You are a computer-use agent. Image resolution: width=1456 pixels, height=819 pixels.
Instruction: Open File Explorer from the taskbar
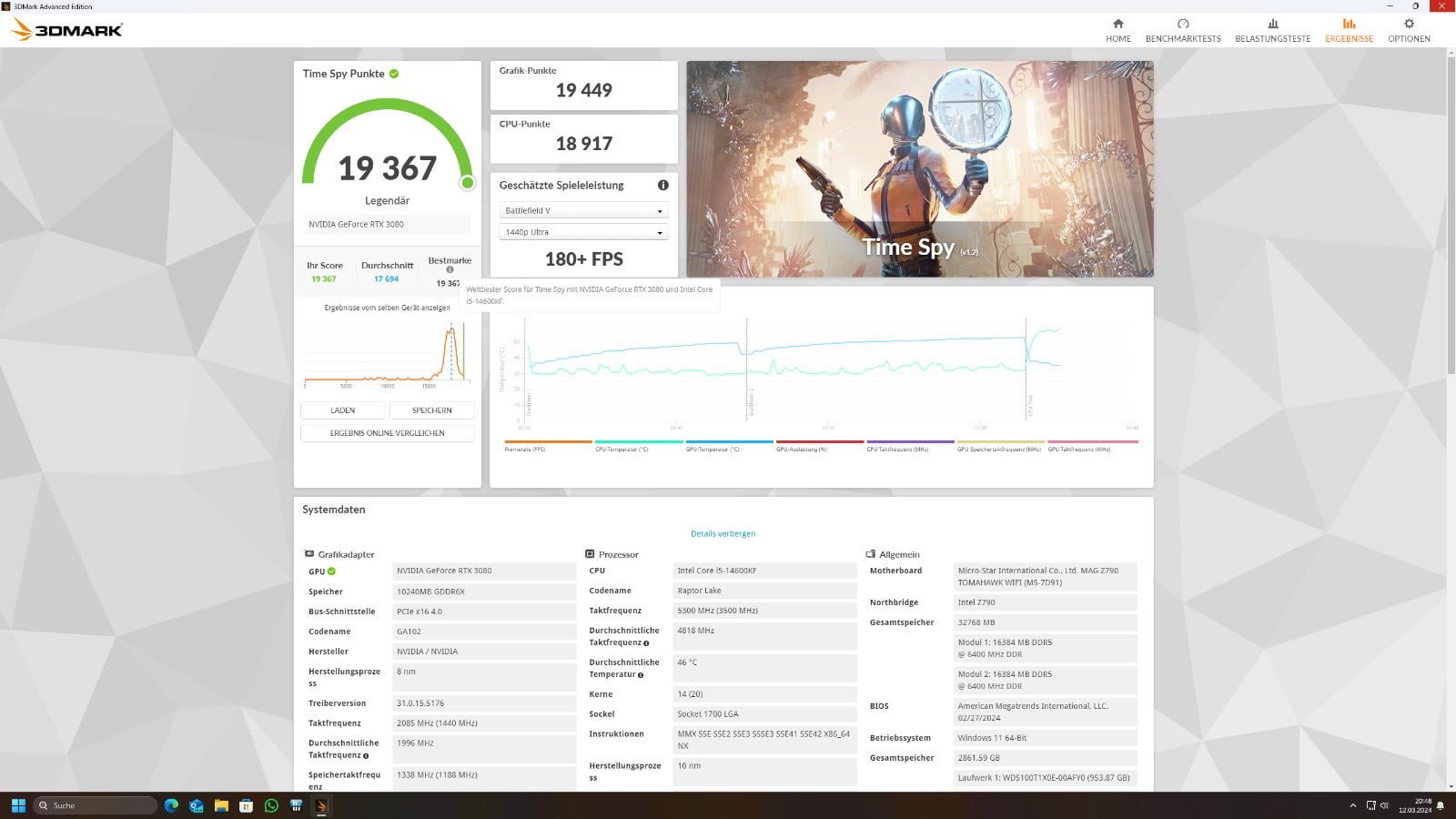[221, 805]
